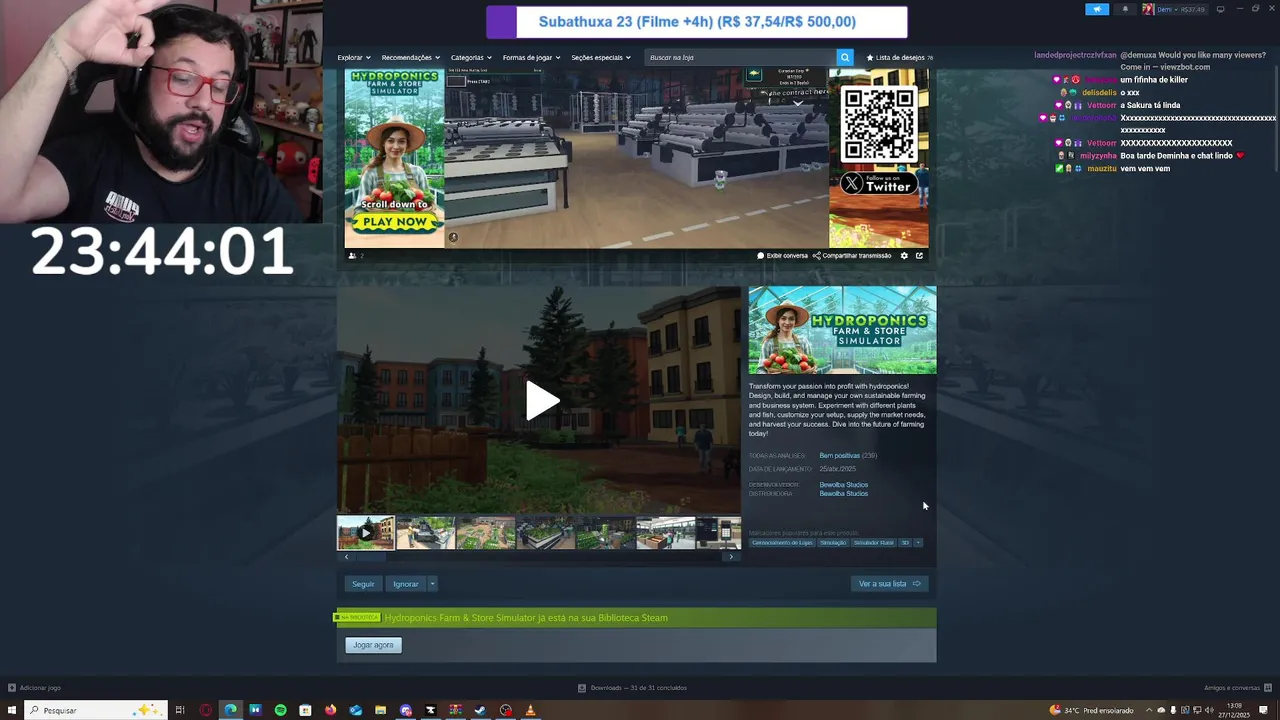This screenshot has width=1280, height=720.
Task: Select the sixth screenshot thumbnail of store interior
Action: pyautogui.click(x=666, y=533)
